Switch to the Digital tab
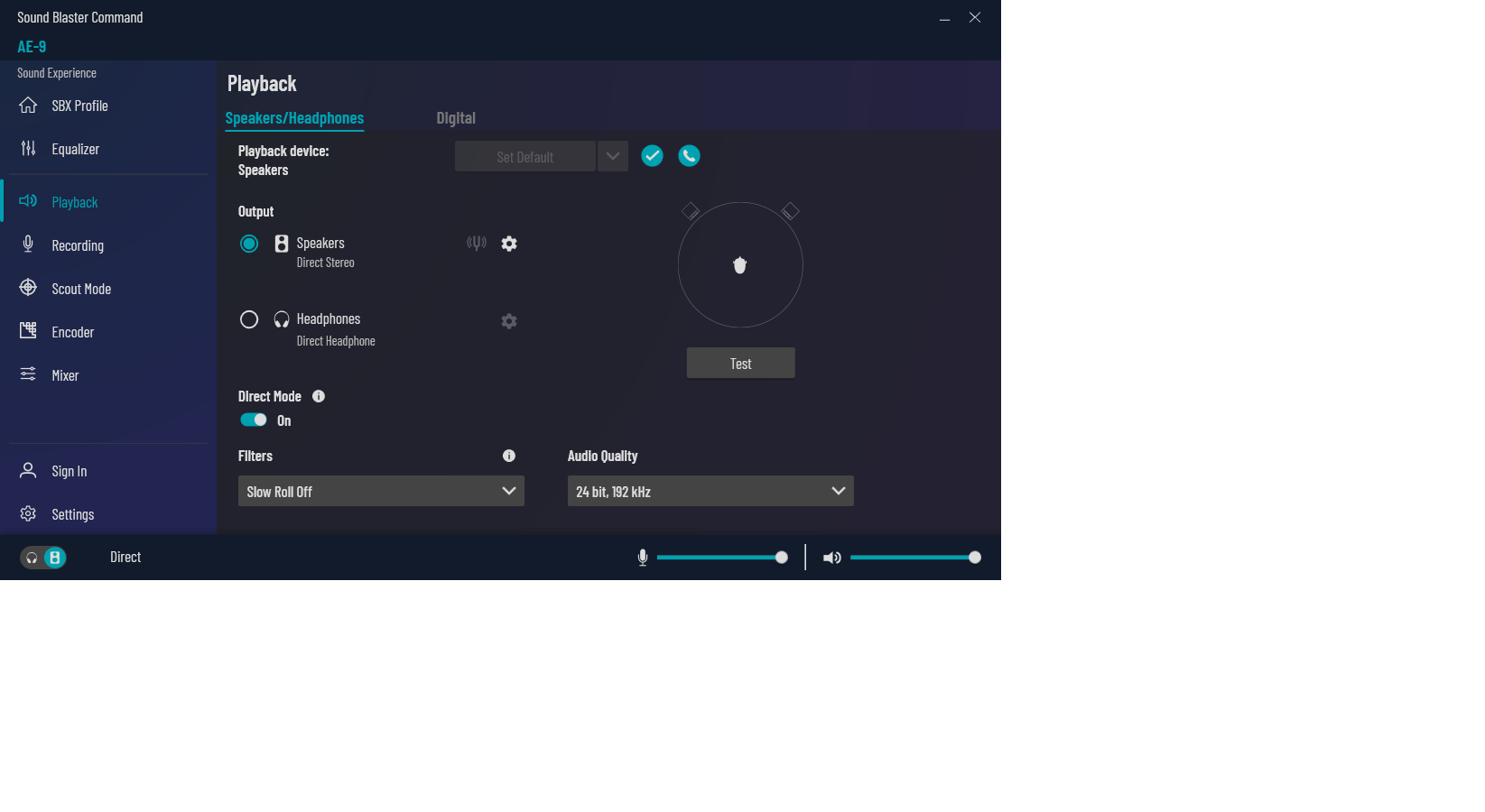The height and width of the screenshot is (812, 1485). 456,118
